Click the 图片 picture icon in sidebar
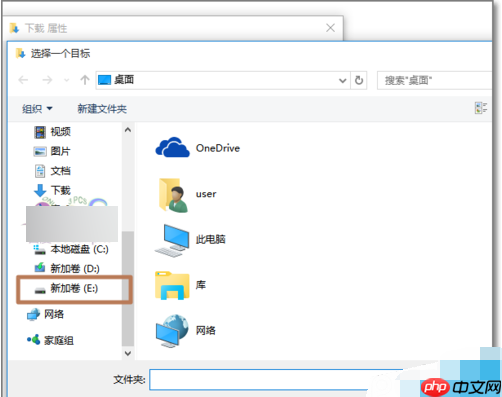 tap(40, 151)
